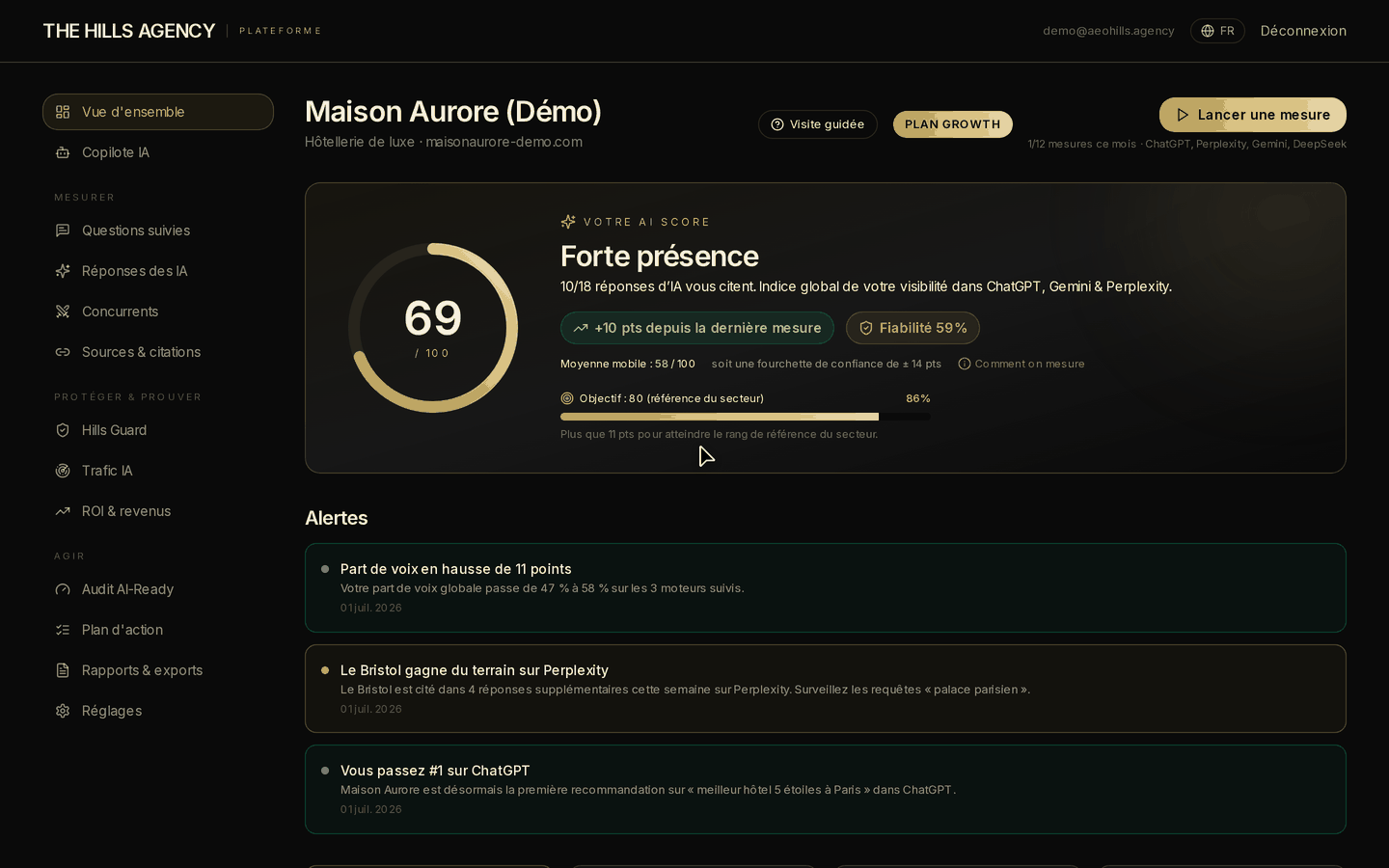Go to Copilote IA page
This screenshot has height=868, width=1389.
(158, 152)
